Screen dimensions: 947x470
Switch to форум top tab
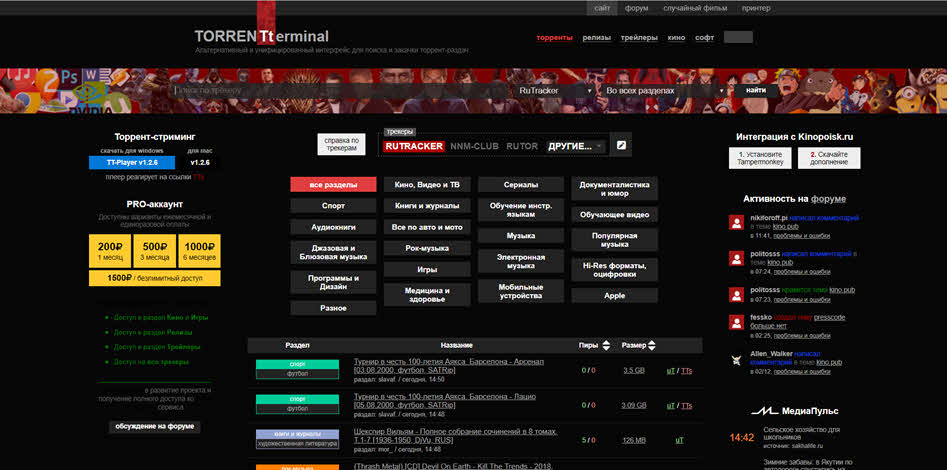pyautogui.click(x=637, y=8)
